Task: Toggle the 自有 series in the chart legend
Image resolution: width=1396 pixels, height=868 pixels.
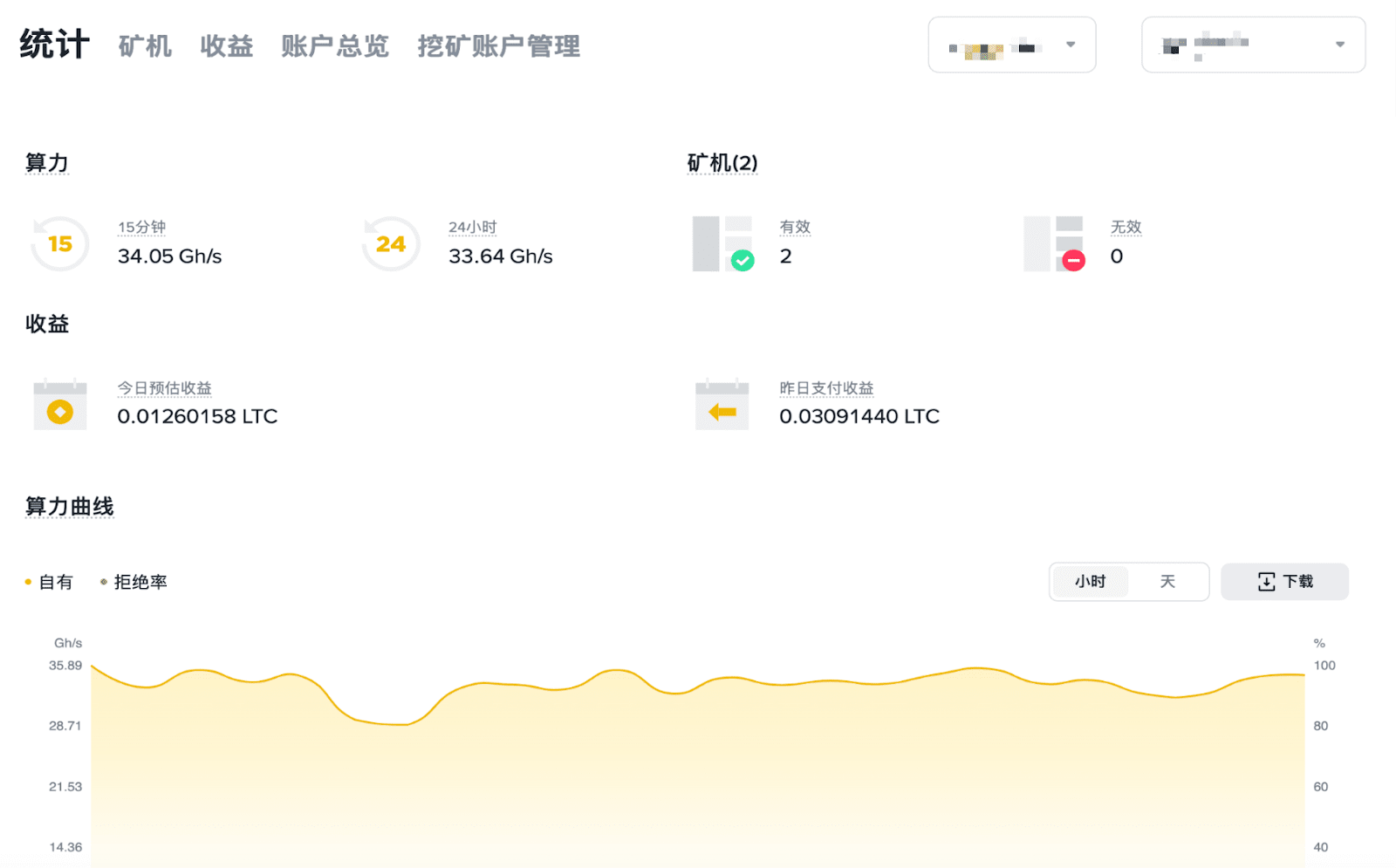Action: [x=49, y=581]
